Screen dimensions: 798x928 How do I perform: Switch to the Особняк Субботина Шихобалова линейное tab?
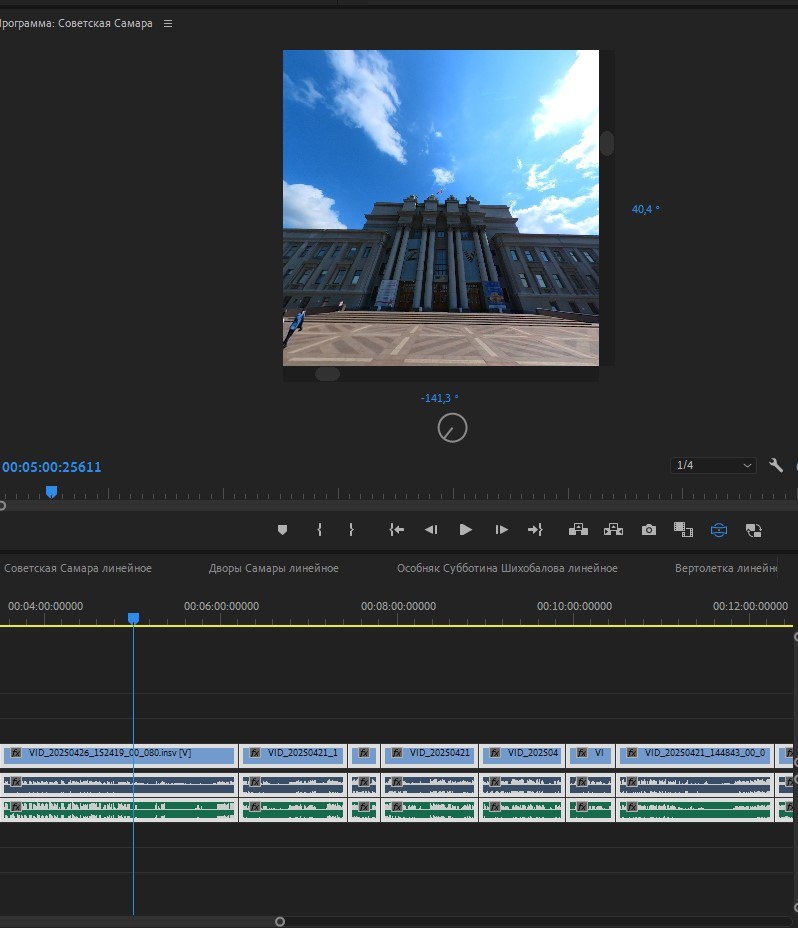point(507,568)
